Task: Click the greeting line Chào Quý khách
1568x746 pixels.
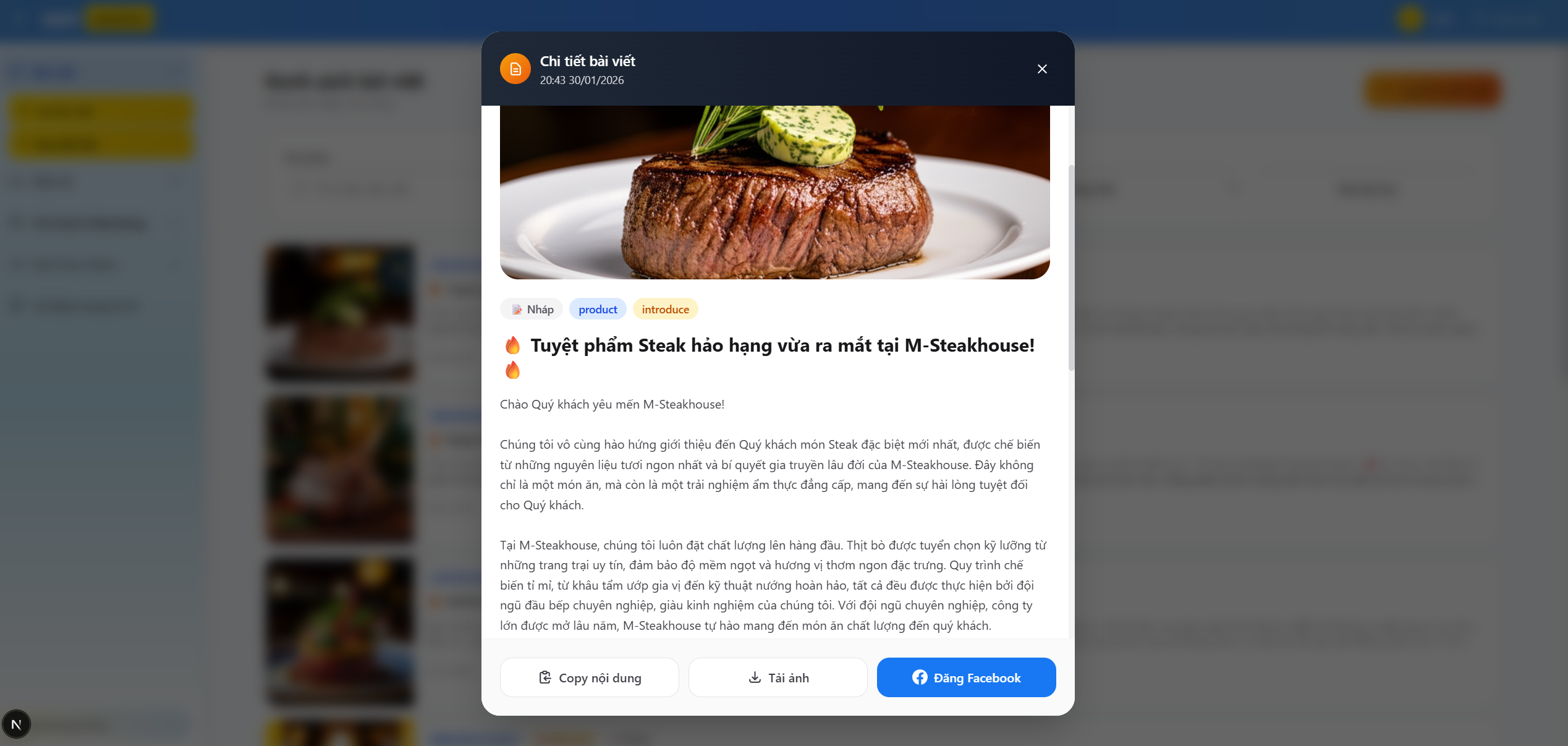Action: [x=612, y=404]
